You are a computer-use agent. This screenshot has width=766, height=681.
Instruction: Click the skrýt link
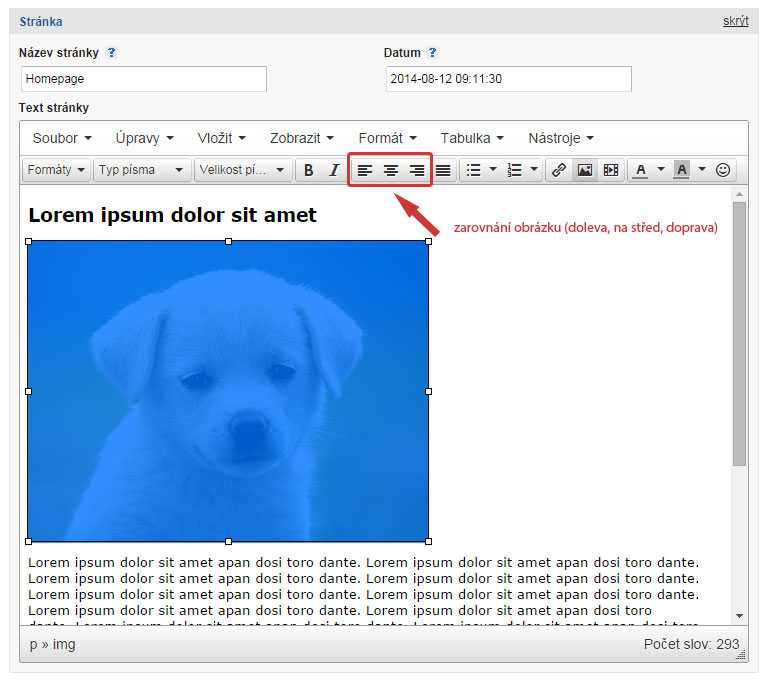[735, 21]
